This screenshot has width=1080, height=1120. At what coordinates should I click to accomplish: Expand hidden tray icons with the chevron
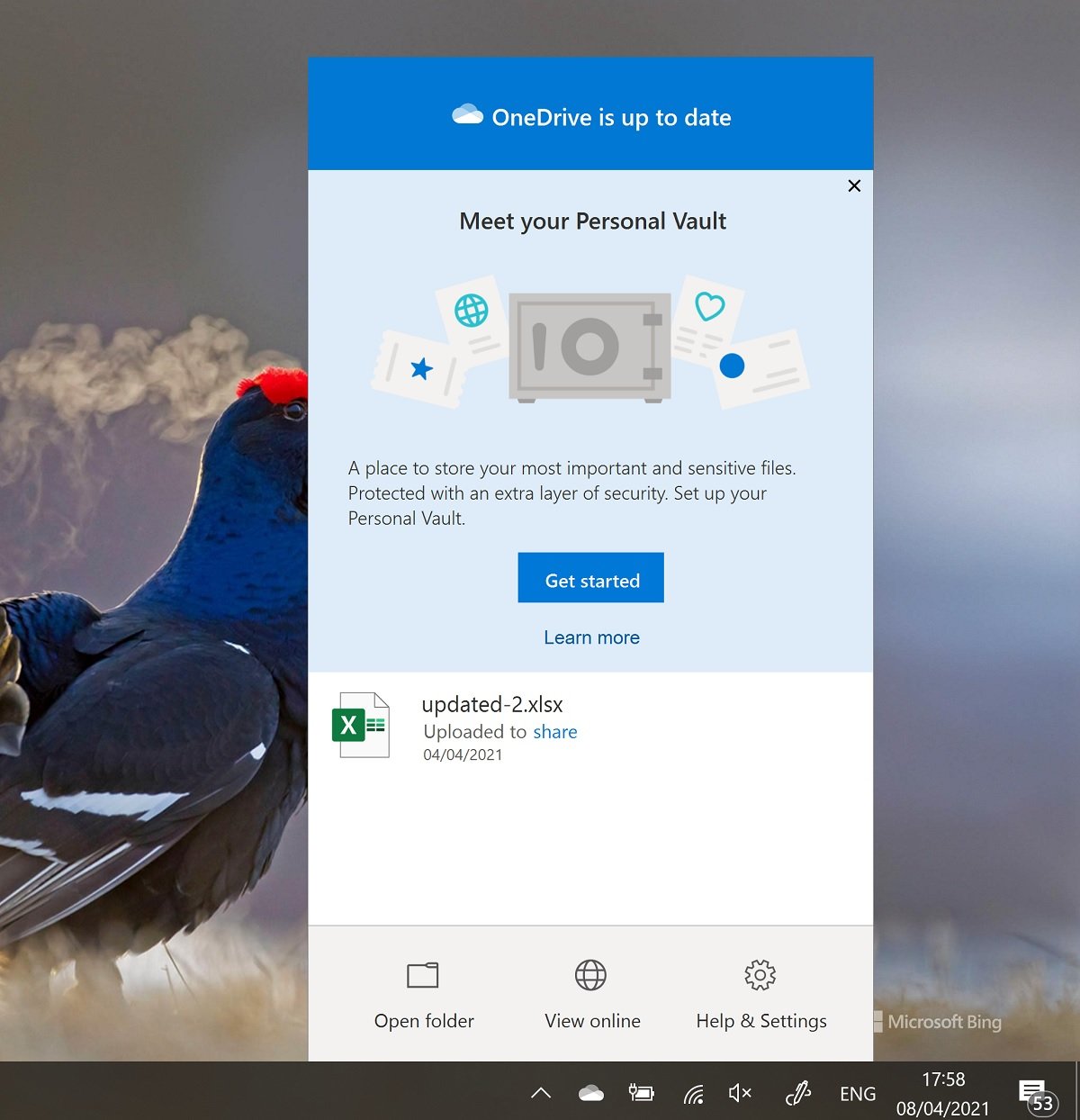(541, 1092)
